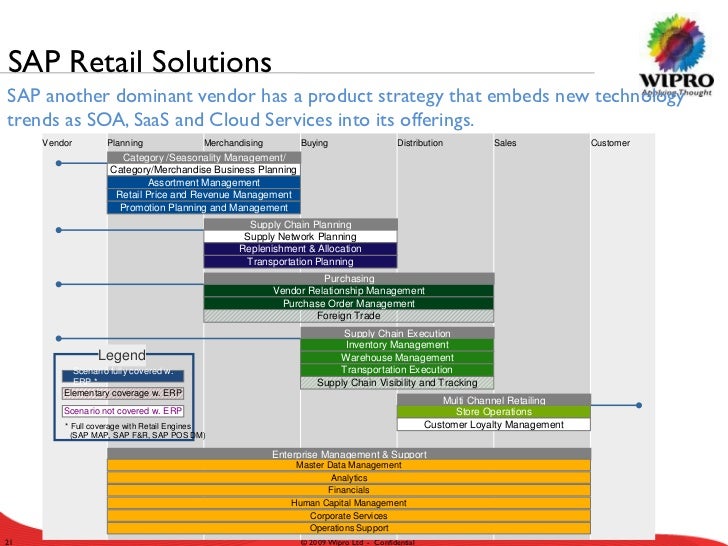Click the blue fully covered legend swatch
The width and height of the screenshot is (728, 546).
(x=123, y=376)
